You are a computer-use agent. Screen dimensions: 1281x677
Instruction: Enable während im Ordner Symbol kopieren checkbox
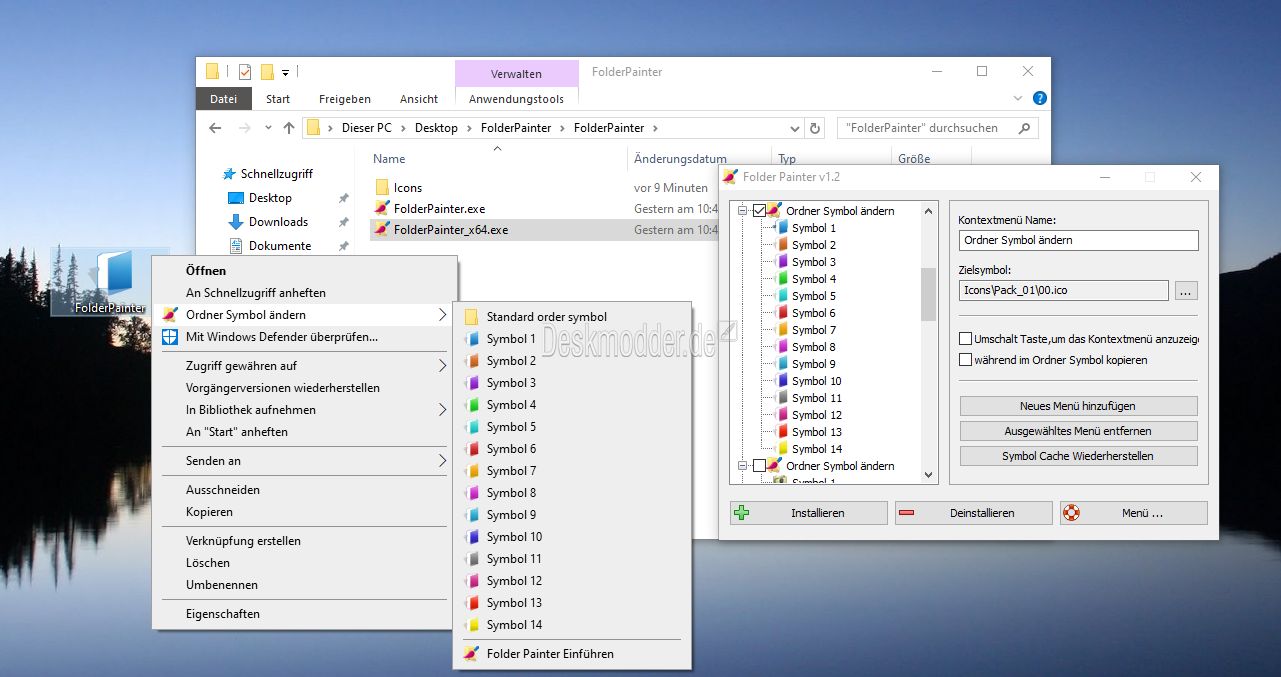966,359
